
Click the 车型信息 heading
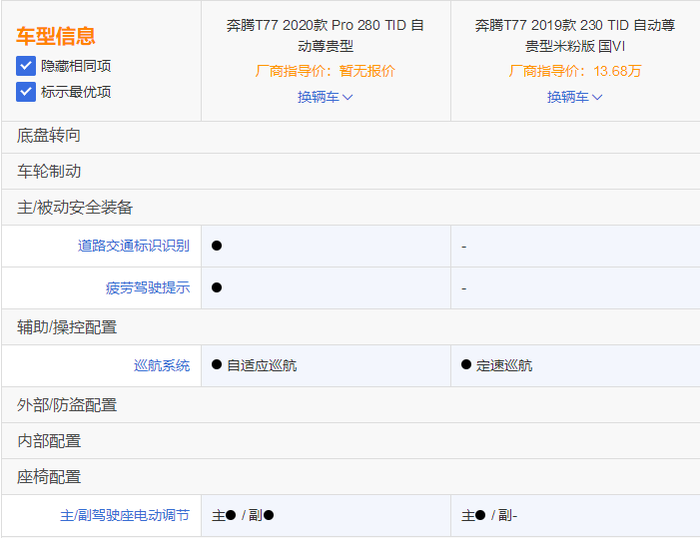coord(56,36)
